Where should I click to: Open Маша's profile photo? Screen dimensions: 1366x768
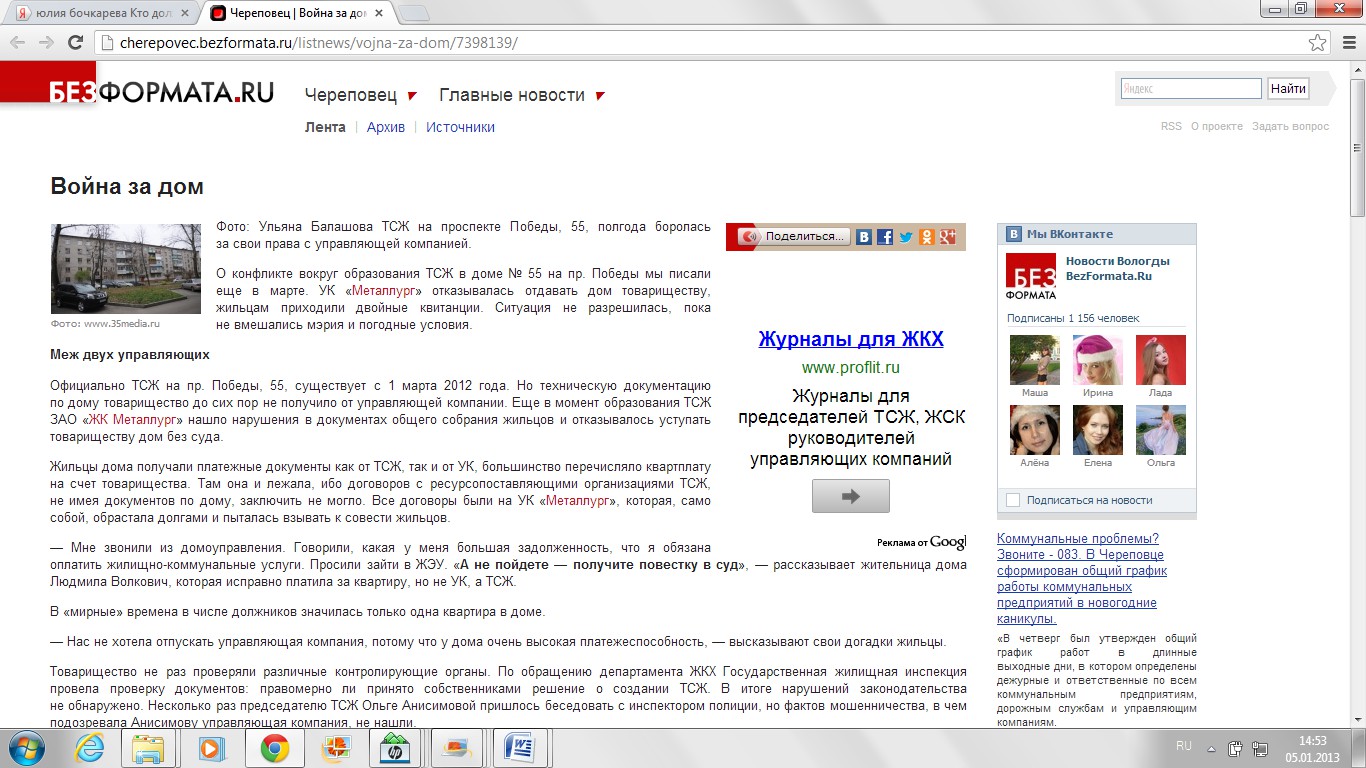[1035, 360]
